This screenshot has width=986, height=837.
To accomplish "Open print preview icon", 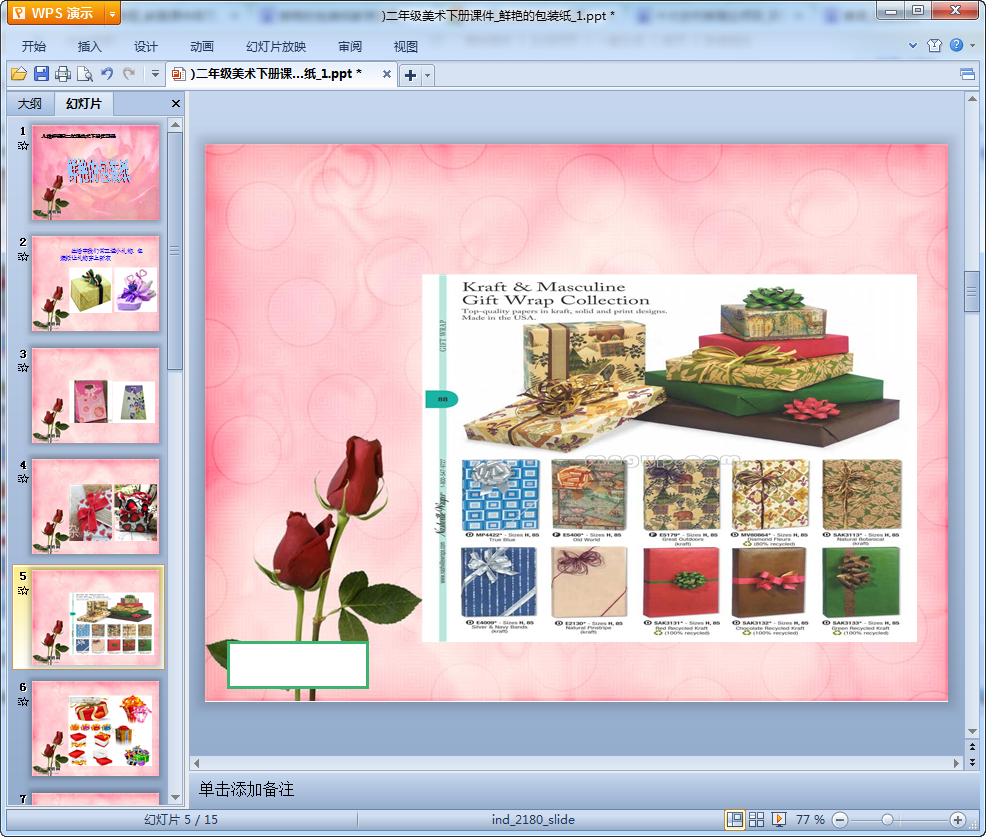I will pos(85,74).
